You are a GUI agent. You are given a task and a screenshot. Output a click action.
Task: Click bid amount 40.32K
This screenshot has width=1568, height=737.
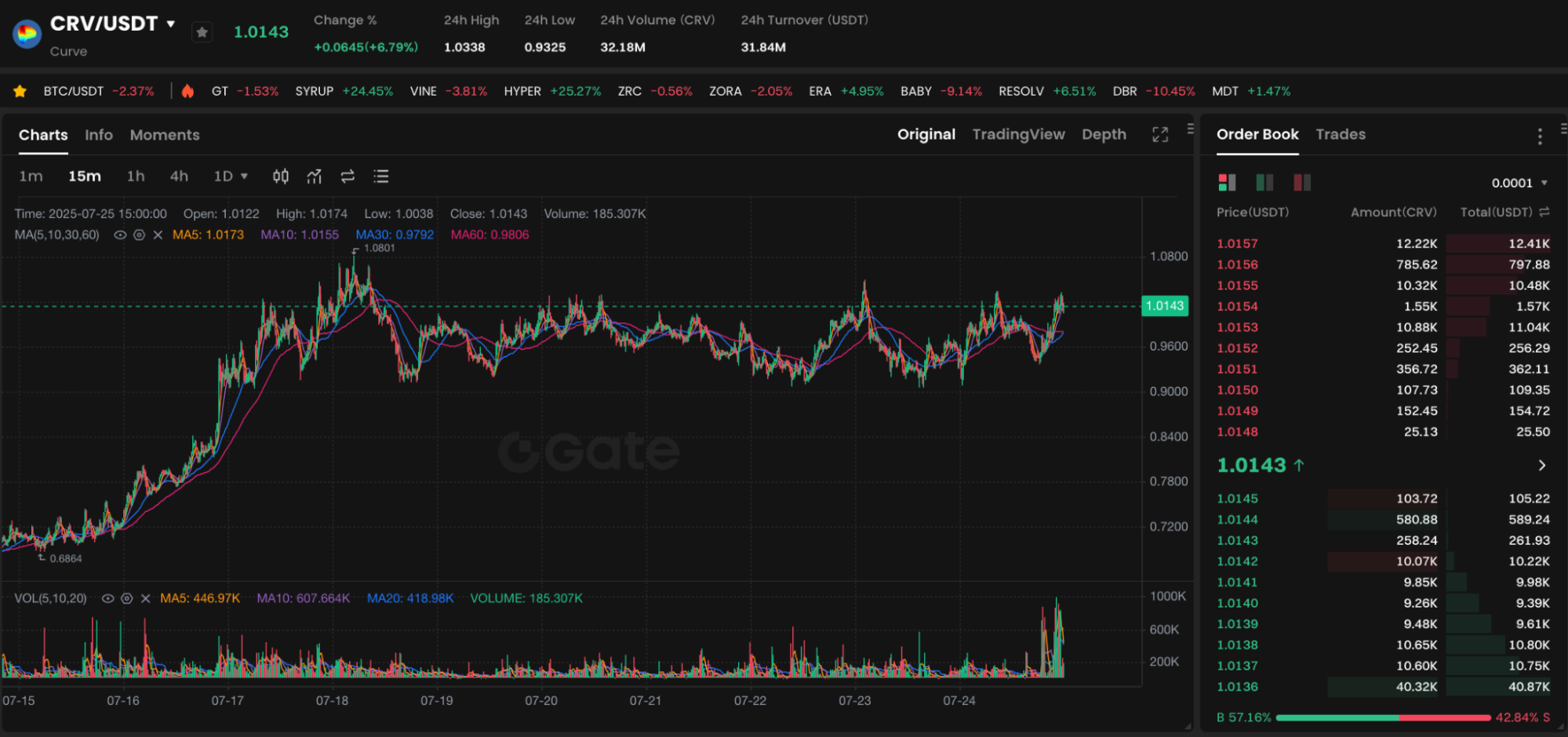[x=1417, y=687]
